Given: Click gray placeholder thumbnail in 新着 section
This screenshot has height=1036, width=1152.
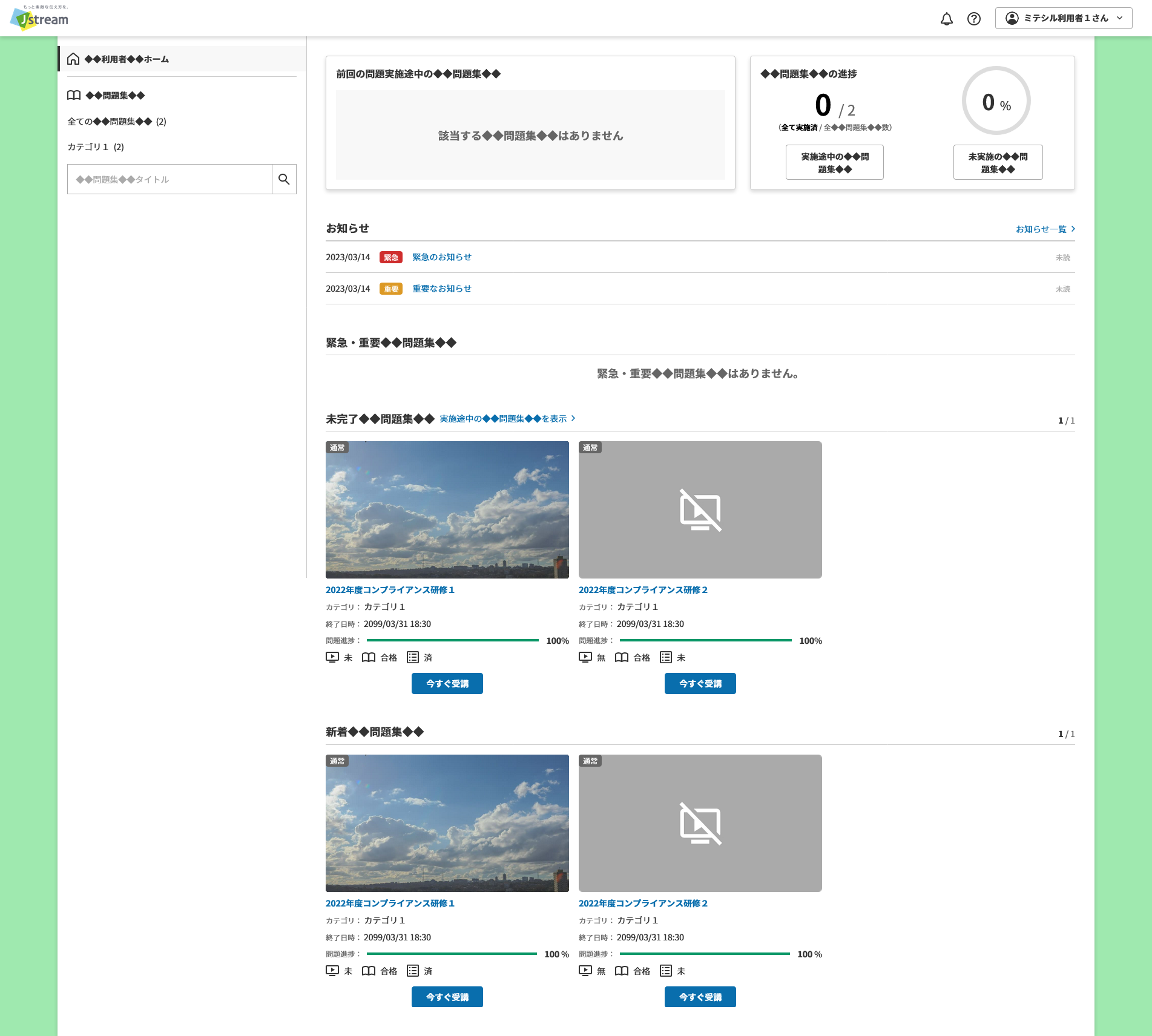Looking at the screenshot, I should pyautogui.click(x=700, y=823).
